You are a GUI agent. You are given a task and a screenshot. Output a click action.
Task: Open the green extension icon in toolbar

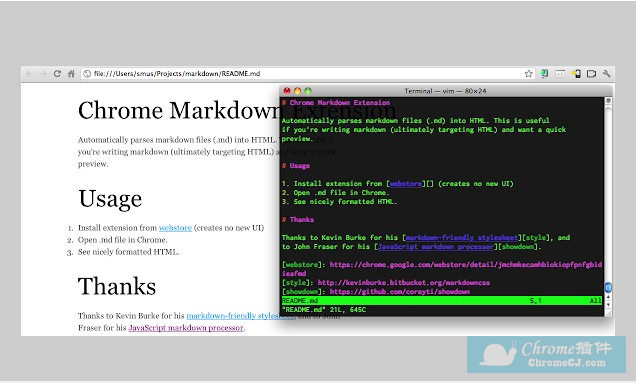click(544, 74)
